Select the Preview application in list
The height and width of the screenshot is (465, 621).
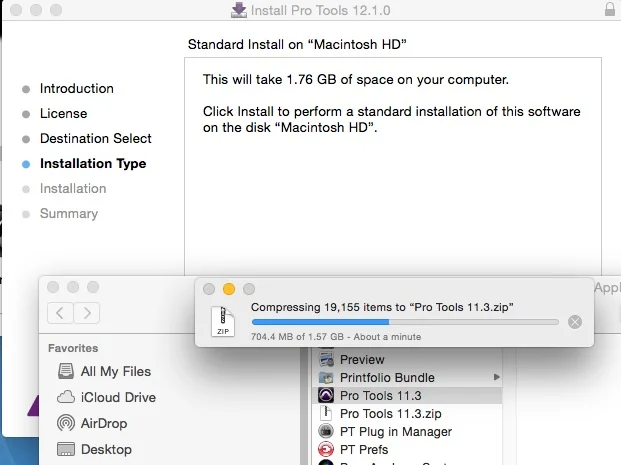(407, 360)
